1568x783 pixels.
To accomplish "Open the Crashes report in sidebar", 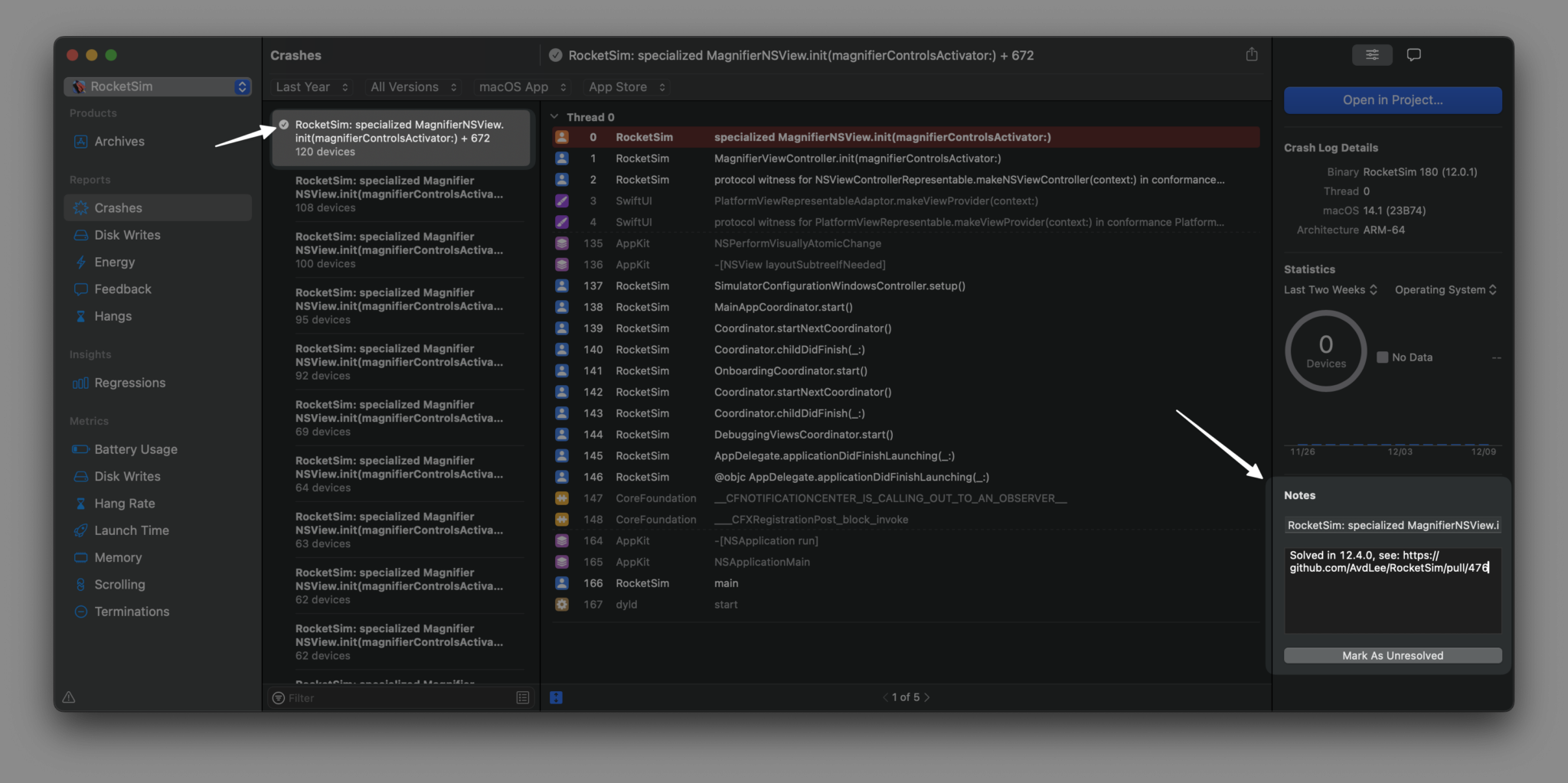I will [118, 207].
